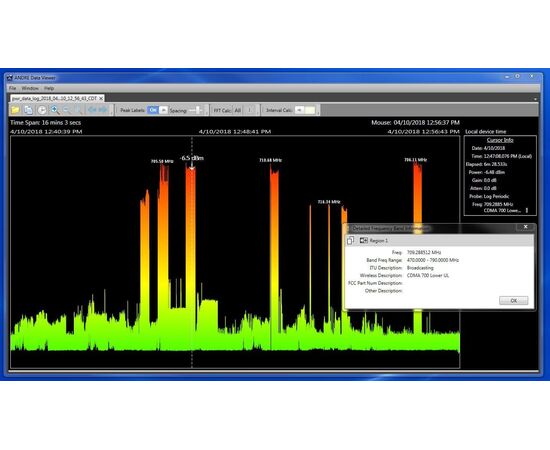Click OK in the frequency band dialog

pyautogui.click(x=514, y=301)
